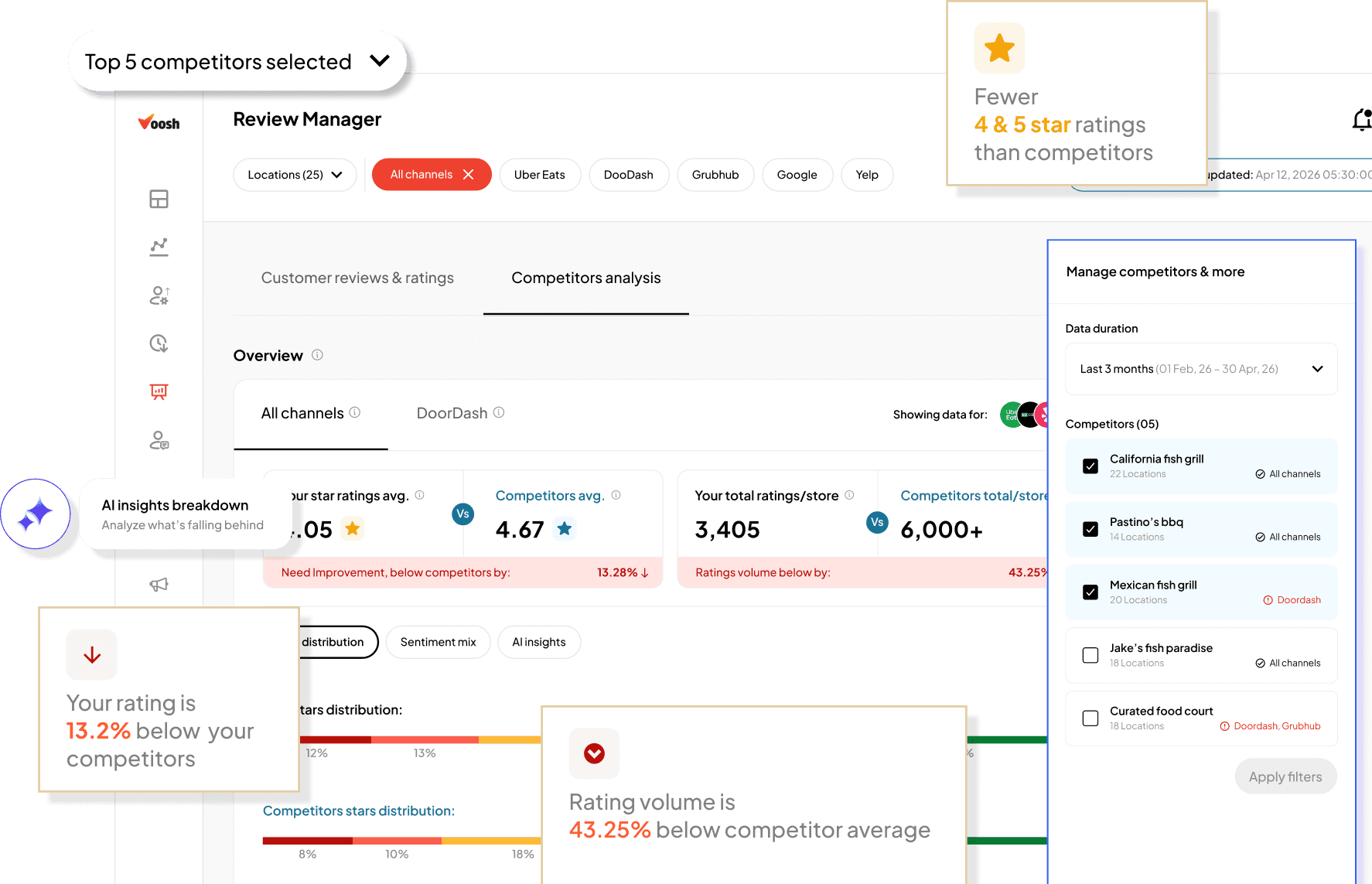Click the Voosh logo
This screenshot has width=1372, height=884.
tap(159, 122)
